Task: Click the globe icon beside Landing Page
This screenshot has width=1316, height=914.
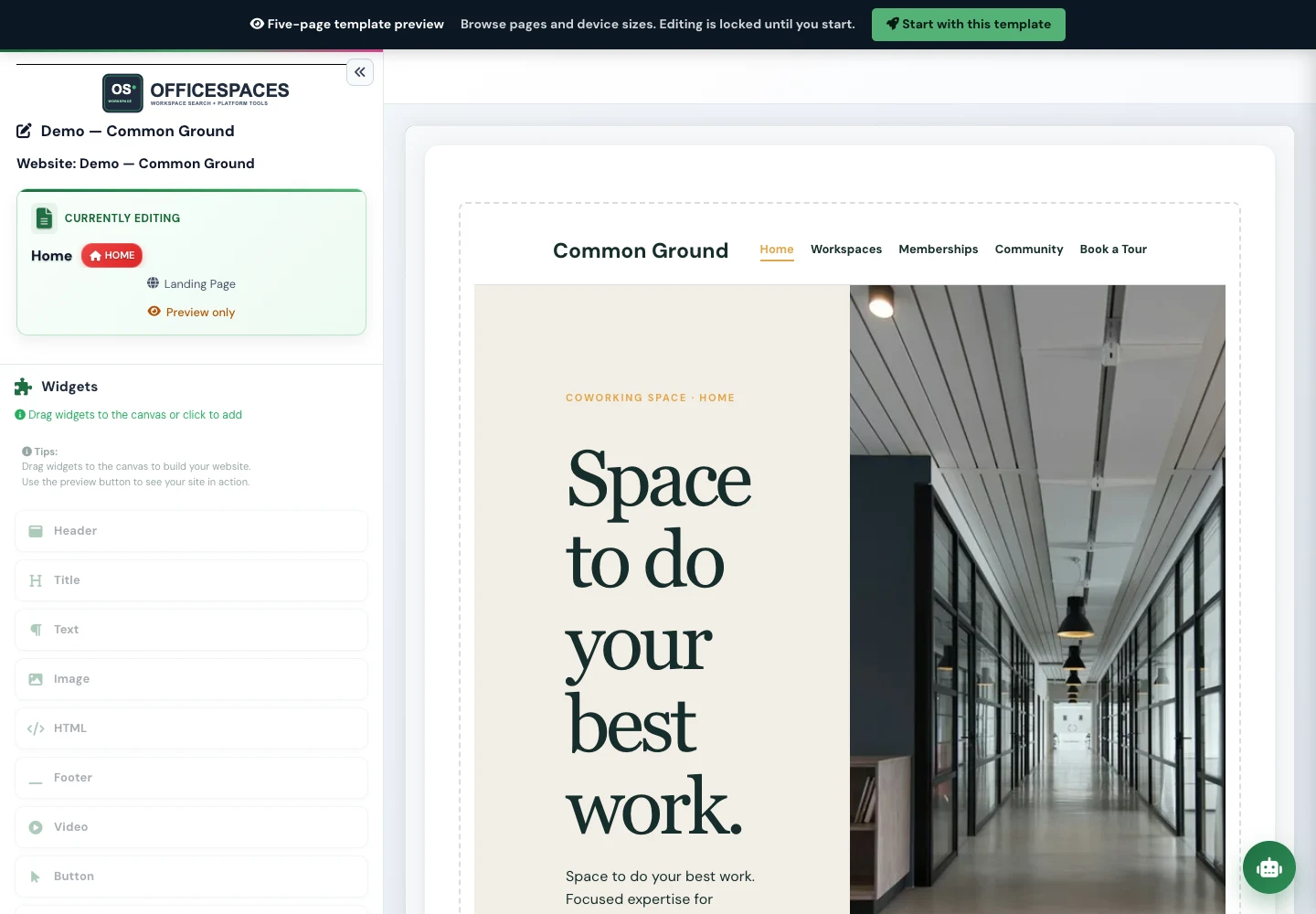Action: pos(154,283)
